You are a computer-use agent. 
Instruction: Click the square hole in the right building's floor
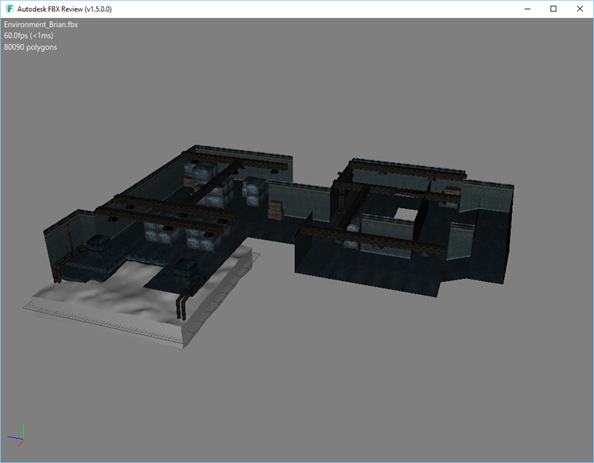click(406, 213)
